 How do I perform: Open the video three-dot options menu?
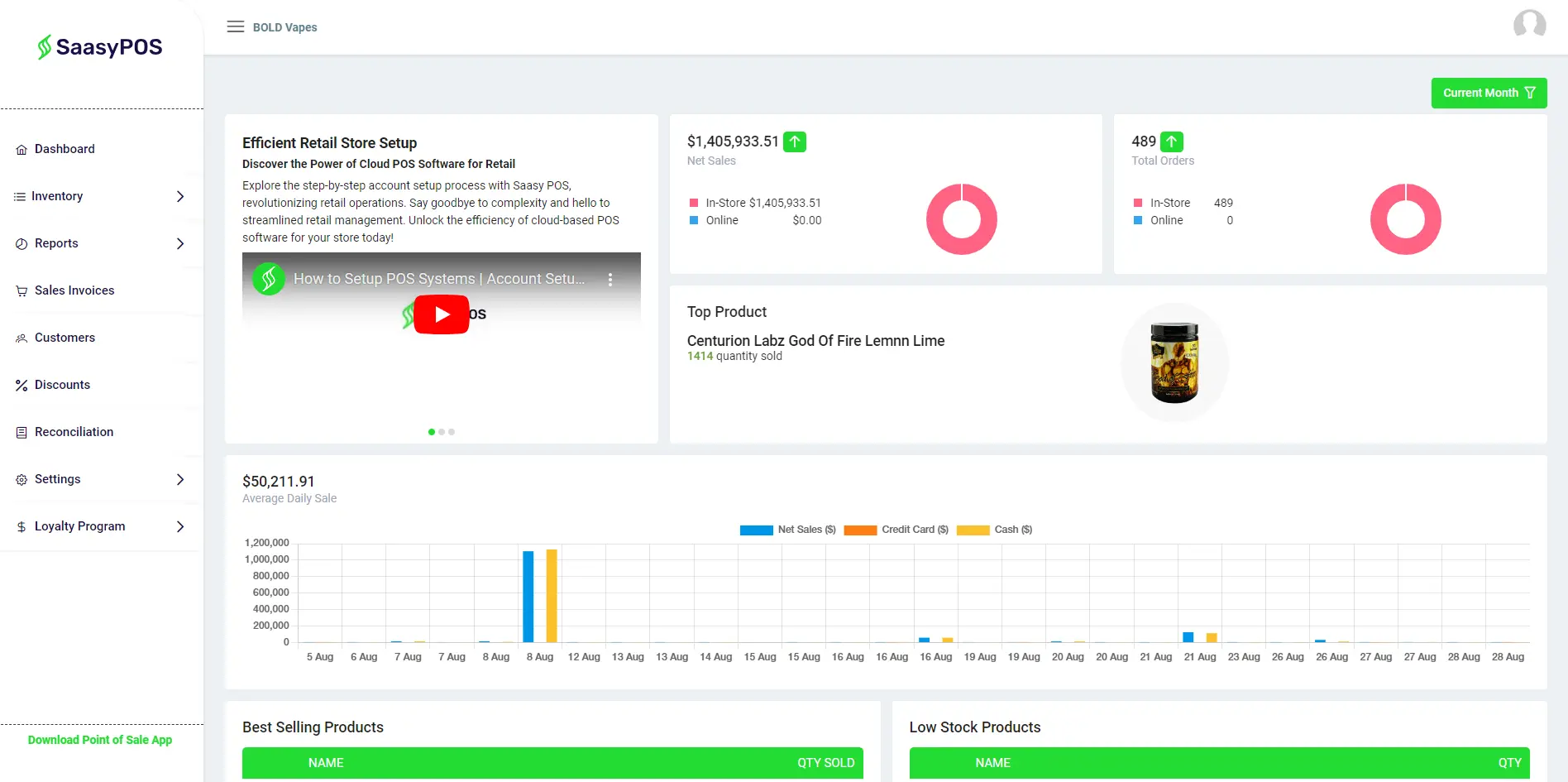click(x=610, y=280)
